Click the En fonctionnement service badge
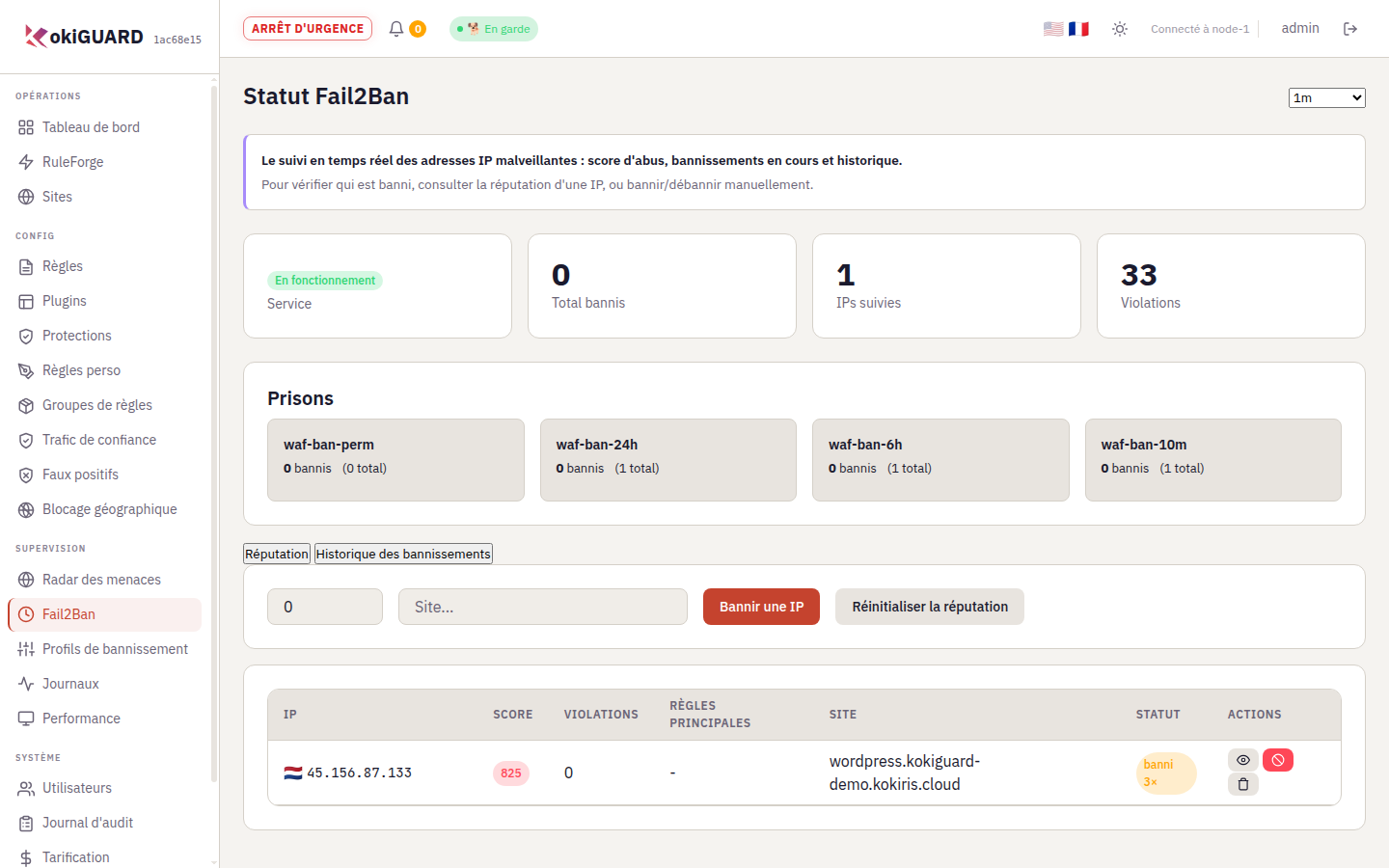 325,281
